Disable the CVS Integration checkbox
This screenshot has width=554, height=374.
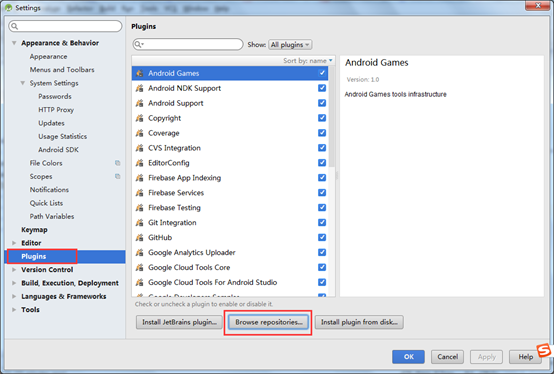322,148
